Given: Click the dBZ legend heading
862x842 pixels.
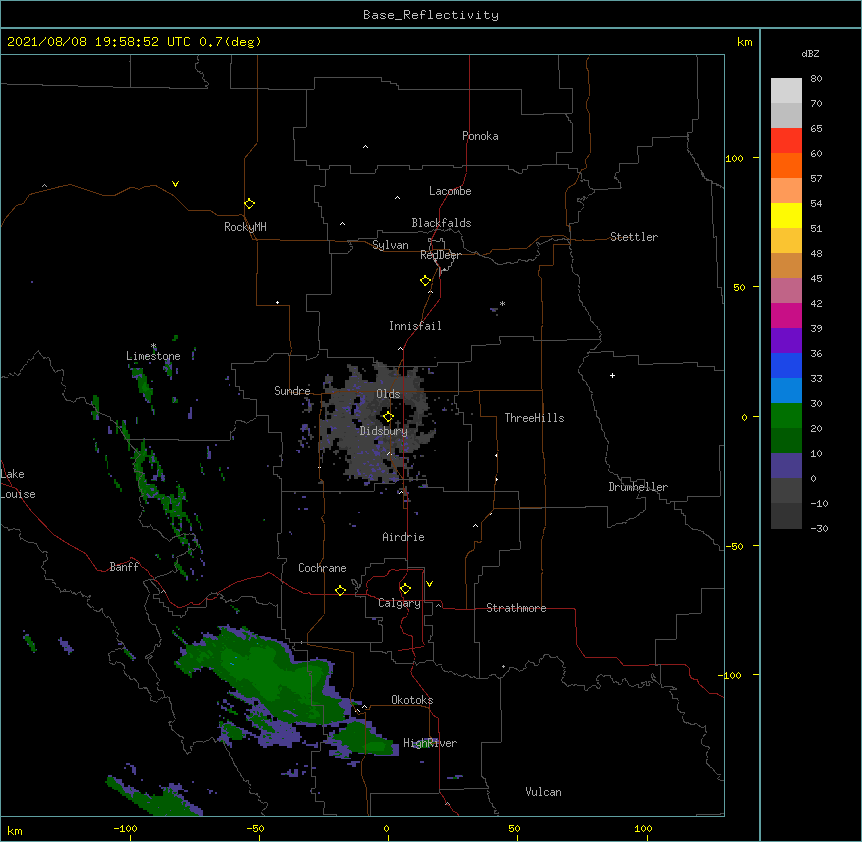Looking at the screenshot, I should [810, 53].
